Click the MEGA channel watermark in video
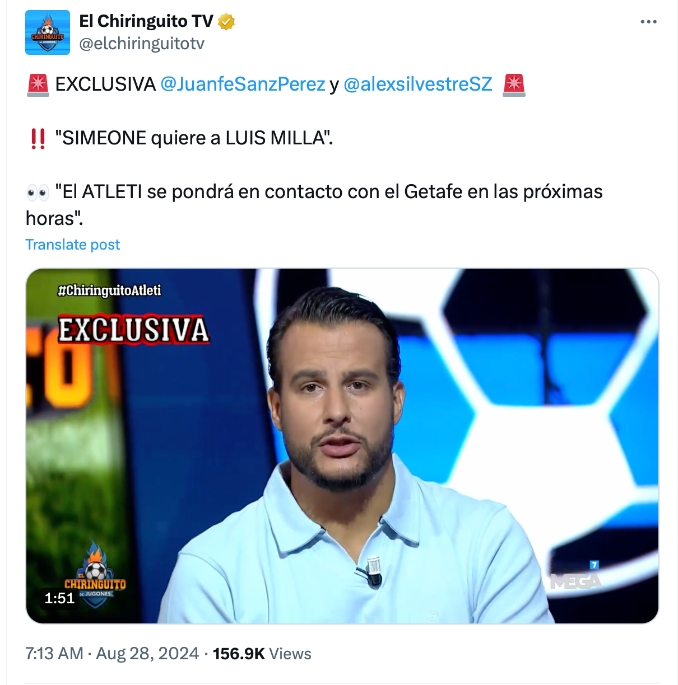Screen dimensions: 678x685 pos(575,575)
